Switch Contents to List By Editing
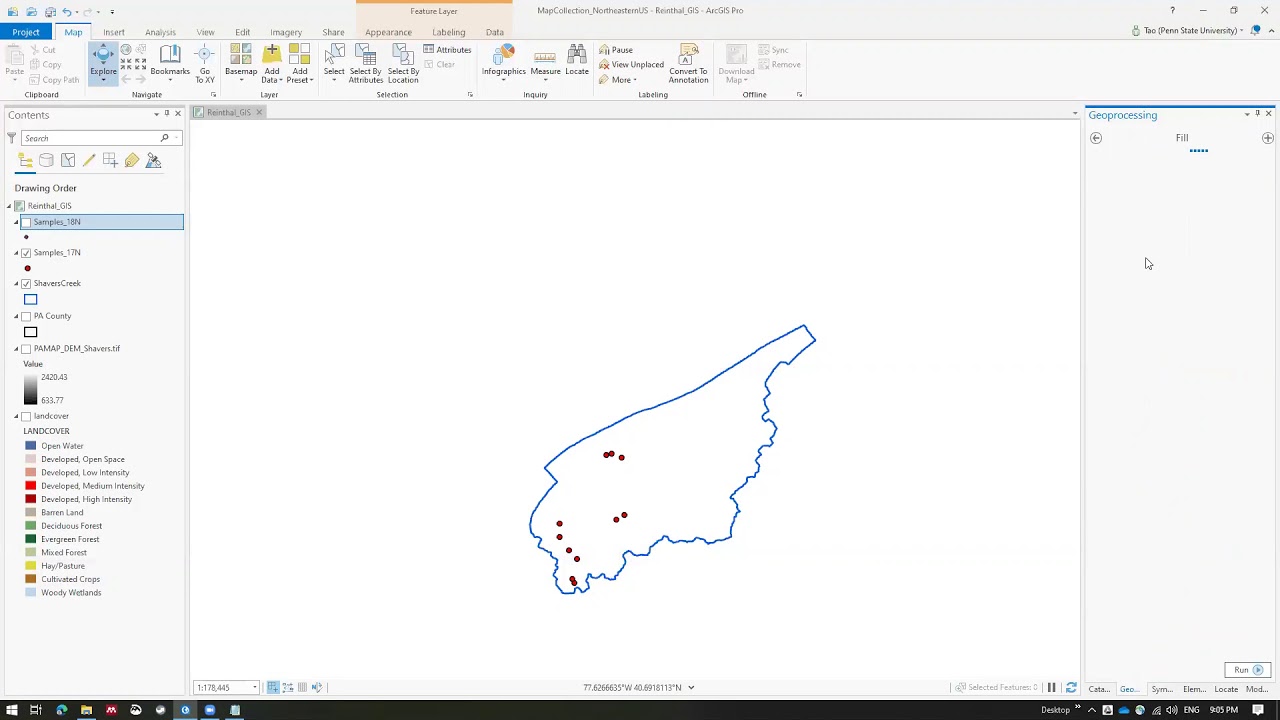Screen dimensions: 1280x720 coord(89,160)
